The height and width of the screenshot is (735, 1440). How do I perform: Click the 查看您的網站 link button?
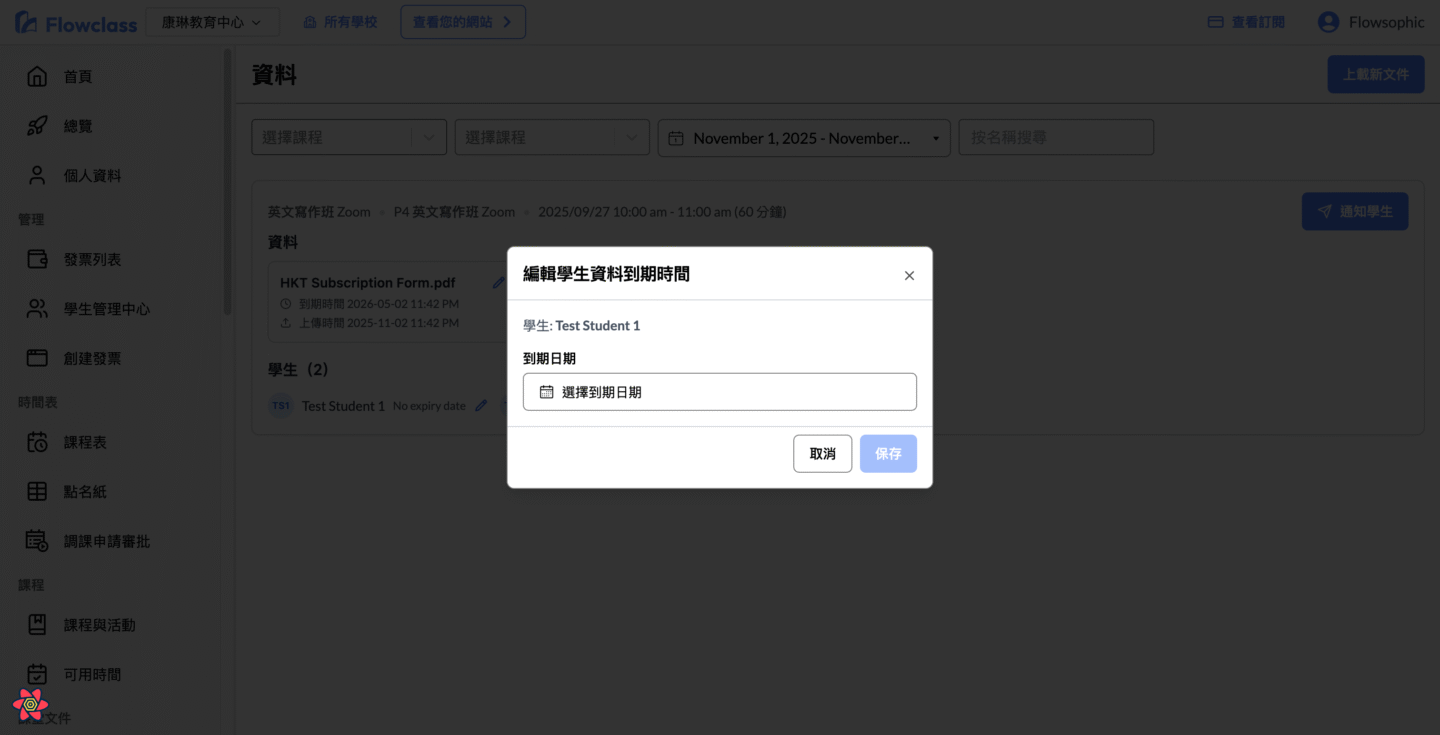coord(462,22)
